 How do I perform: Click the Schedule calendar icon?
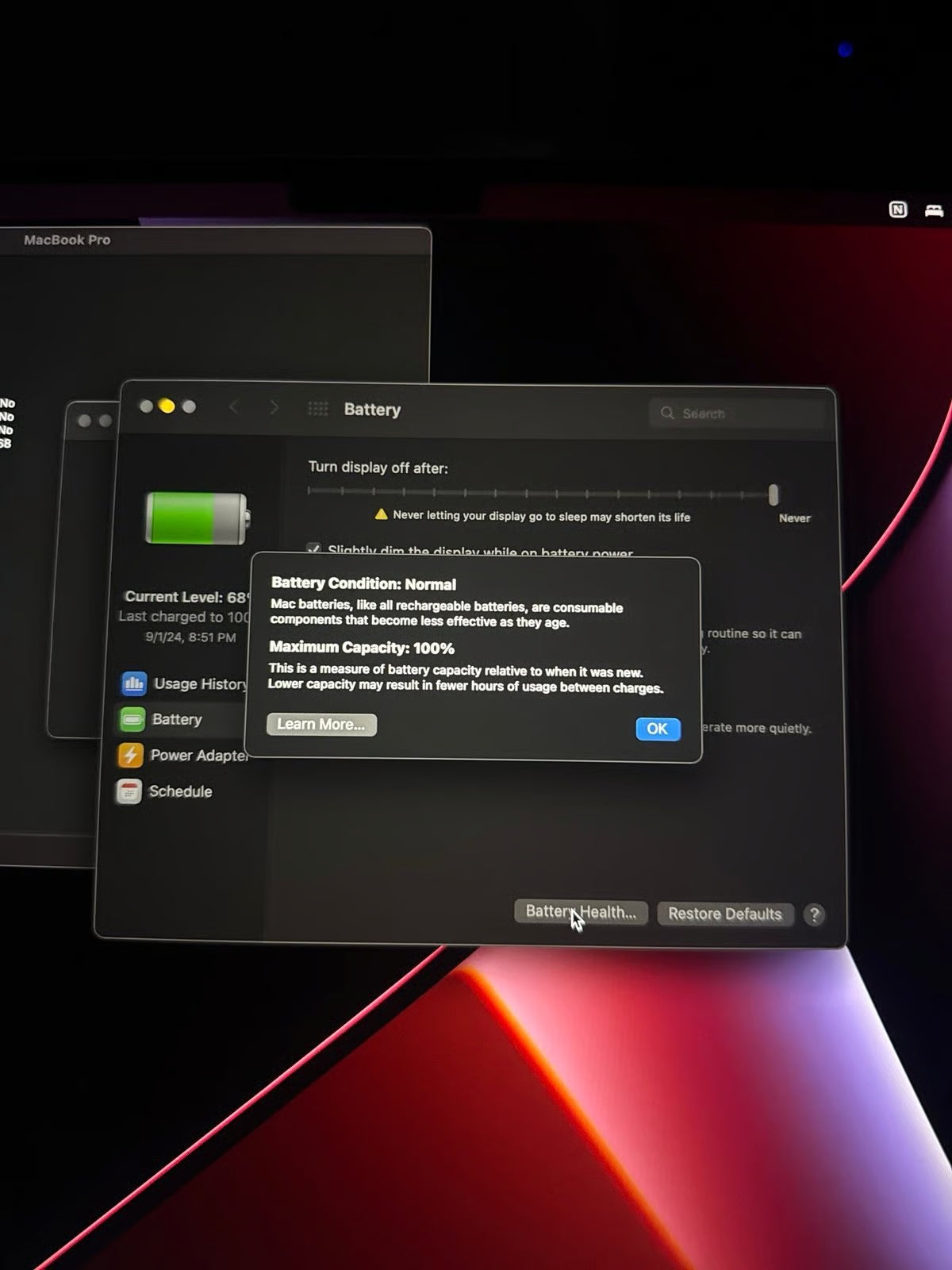point(129,791)
